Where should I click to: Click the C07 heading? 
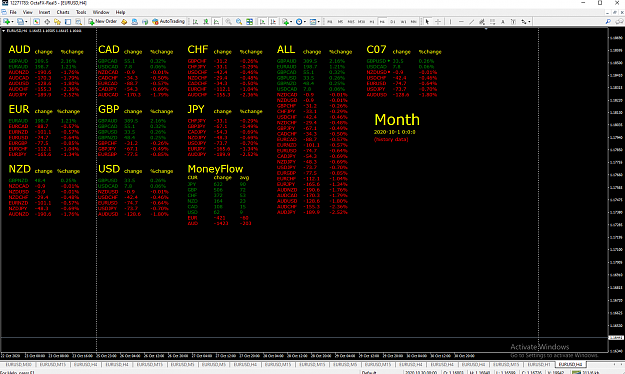pyautogui.click(x=376, y=49)
